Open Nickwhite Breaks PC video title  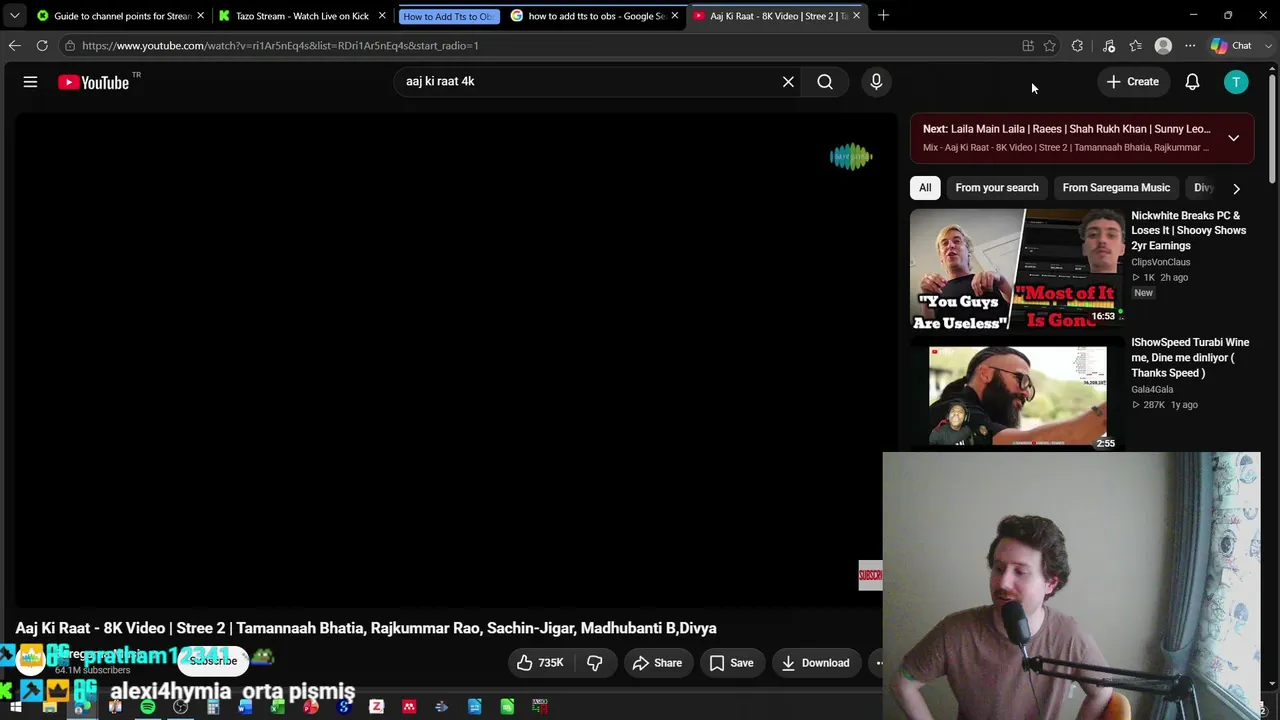pos(1188,230)
